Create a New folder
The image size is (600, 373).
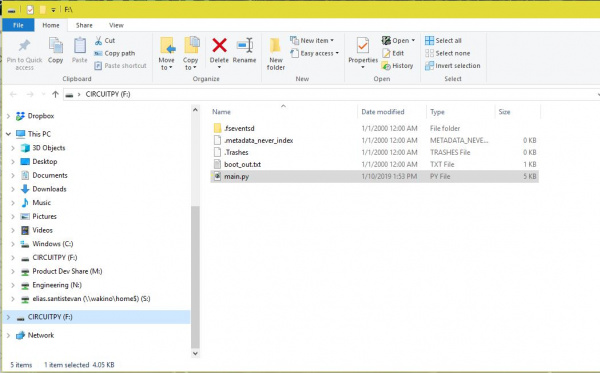276,54
